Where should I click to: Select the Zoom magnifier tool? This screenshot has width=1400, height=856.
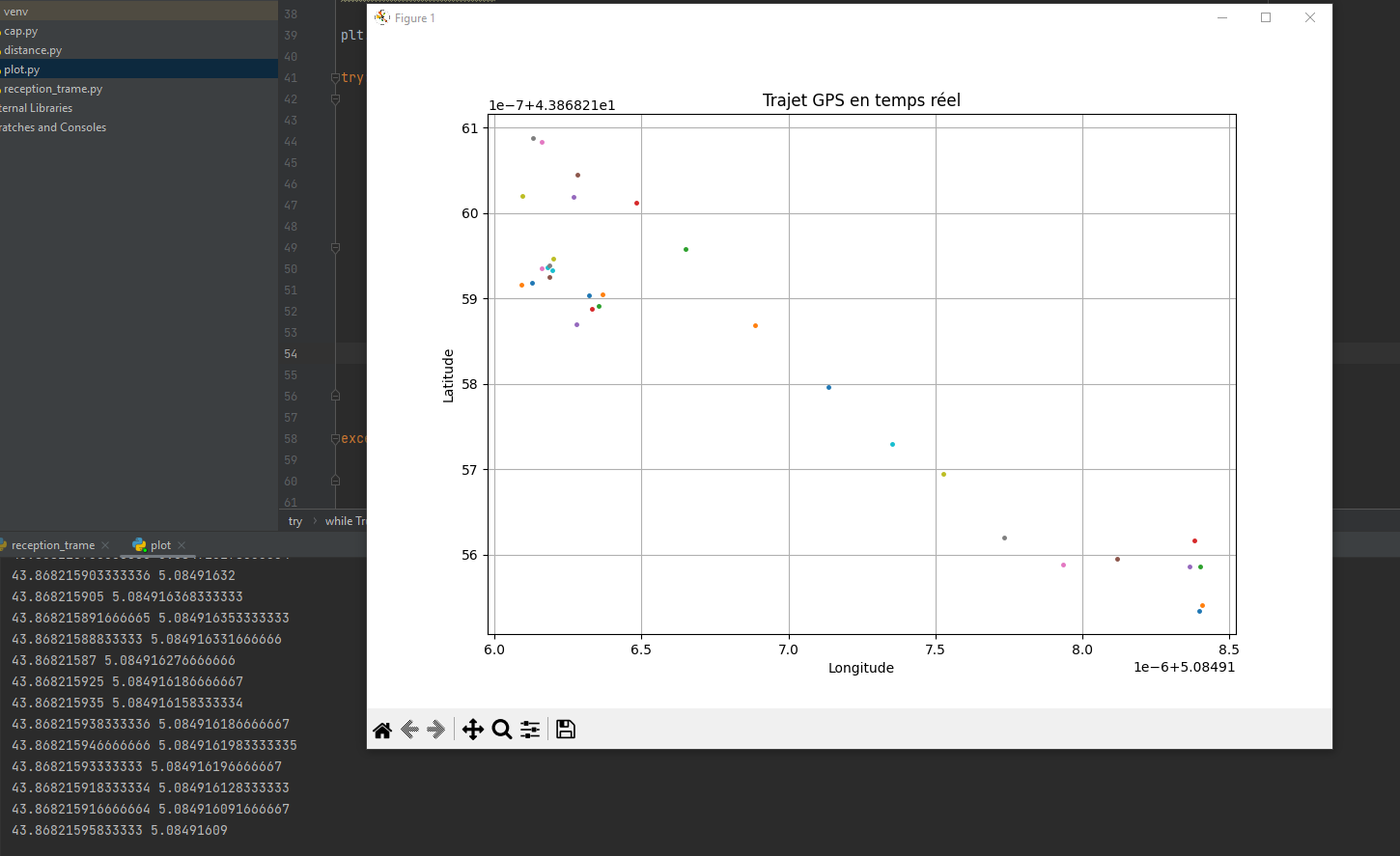[501, 730]
